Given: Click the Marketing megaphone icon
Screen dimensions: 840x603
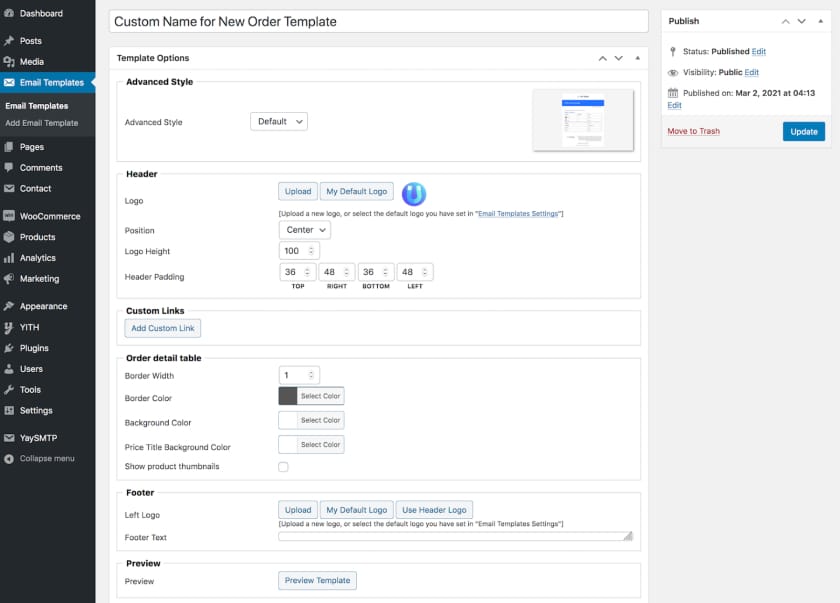Looking at the screenshot, I should coord(9,278).
